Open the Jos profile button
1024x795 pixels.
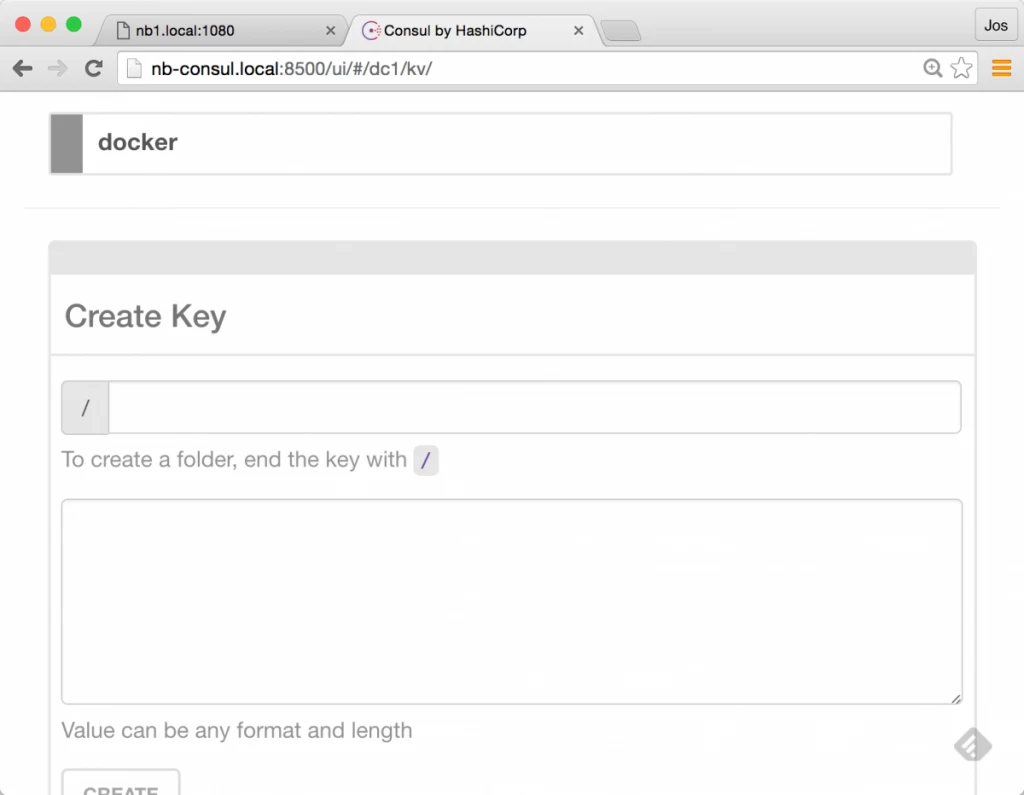[x=996, y=25]
